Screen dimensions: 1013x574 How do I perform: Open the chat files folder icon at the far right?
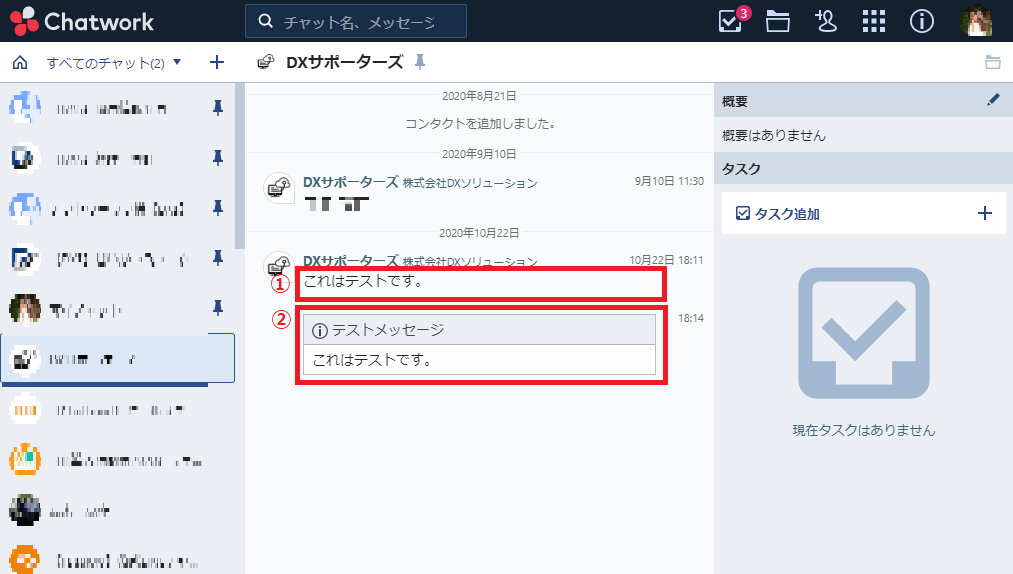tap(992, 62)
